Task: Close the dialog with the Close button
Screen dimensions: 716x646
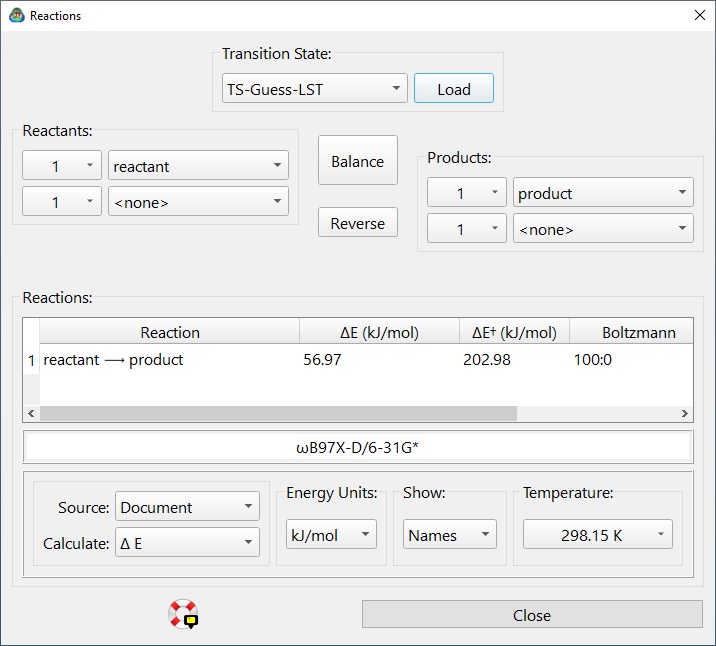Action: tap(532, 614)
